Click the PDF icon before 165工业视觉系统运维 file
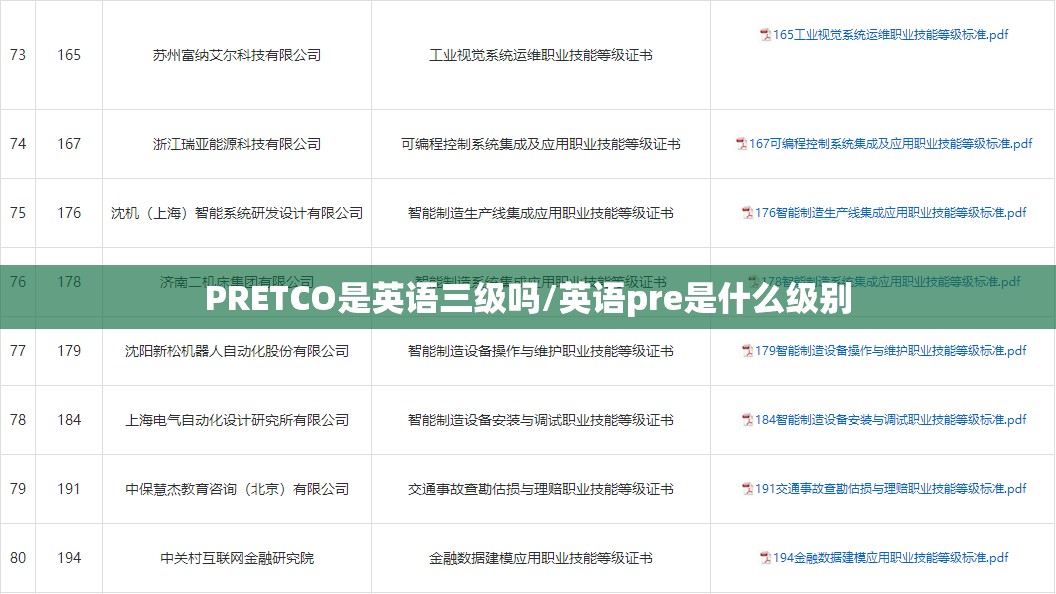The height and width of the screenshot is (594, 1056). pos(766,34)
